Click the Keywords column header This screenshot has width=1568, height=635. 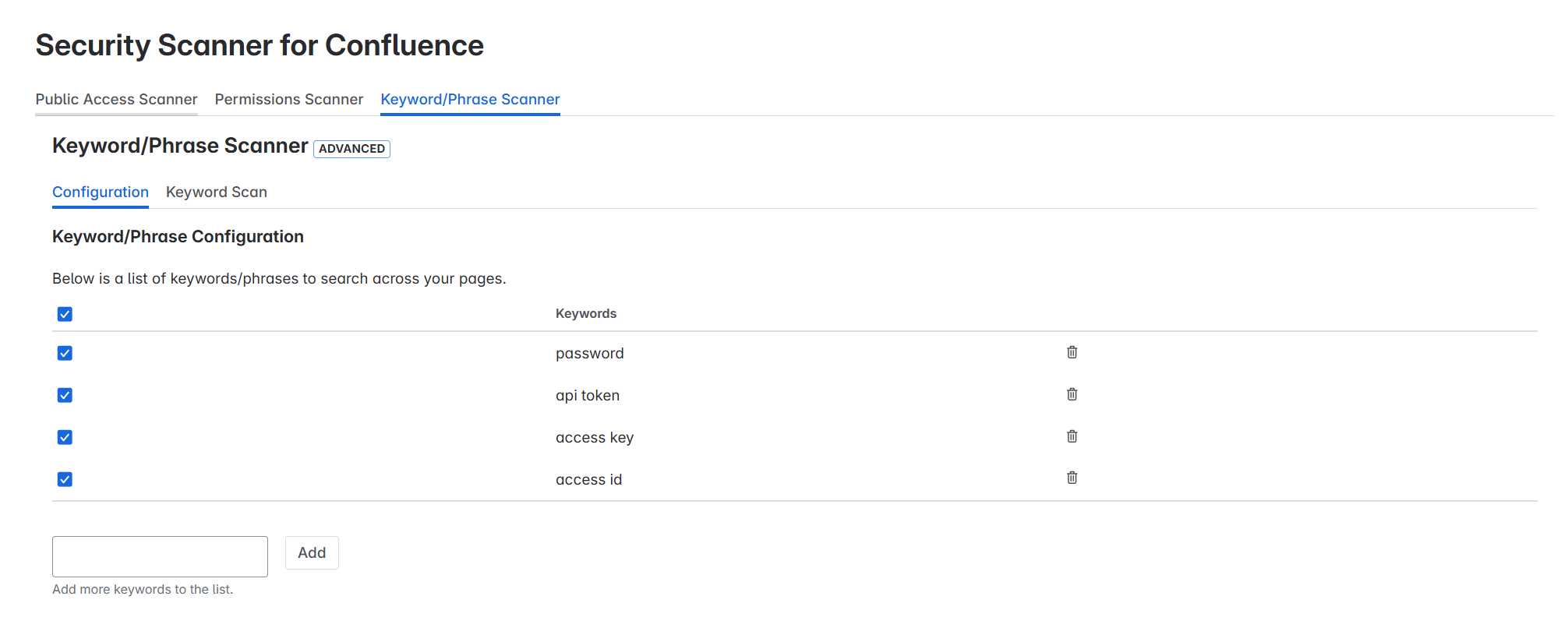pos(586,313)
